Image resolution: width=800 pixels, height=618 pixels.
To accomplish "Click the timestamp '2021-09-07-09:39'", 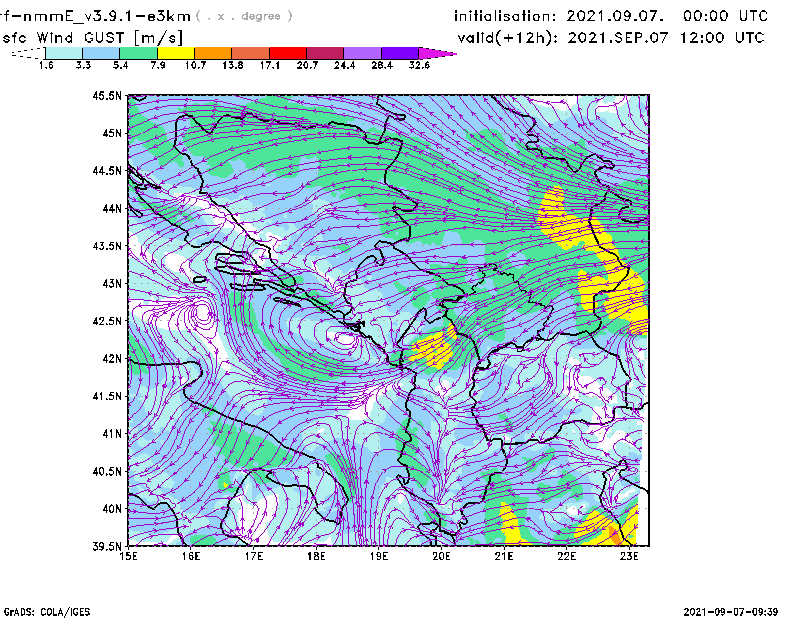I will (731, 612).
